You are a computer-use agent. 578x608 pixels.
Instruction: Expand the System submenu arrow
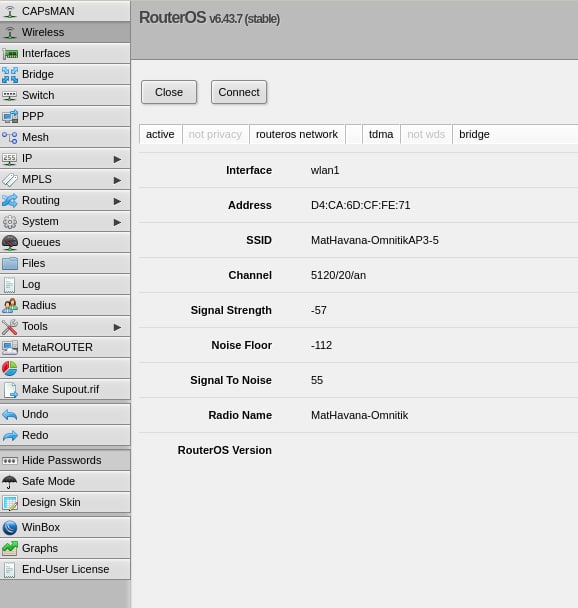[117, 222]
